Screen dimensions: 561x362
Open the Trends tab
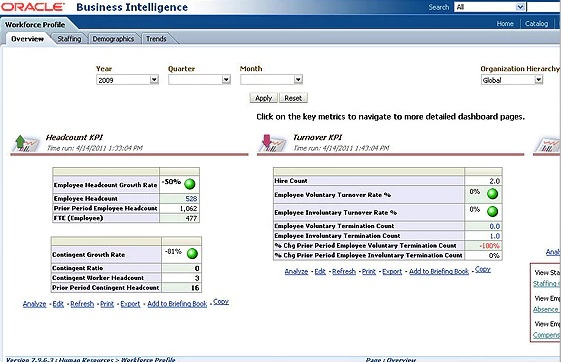point(156,39)
